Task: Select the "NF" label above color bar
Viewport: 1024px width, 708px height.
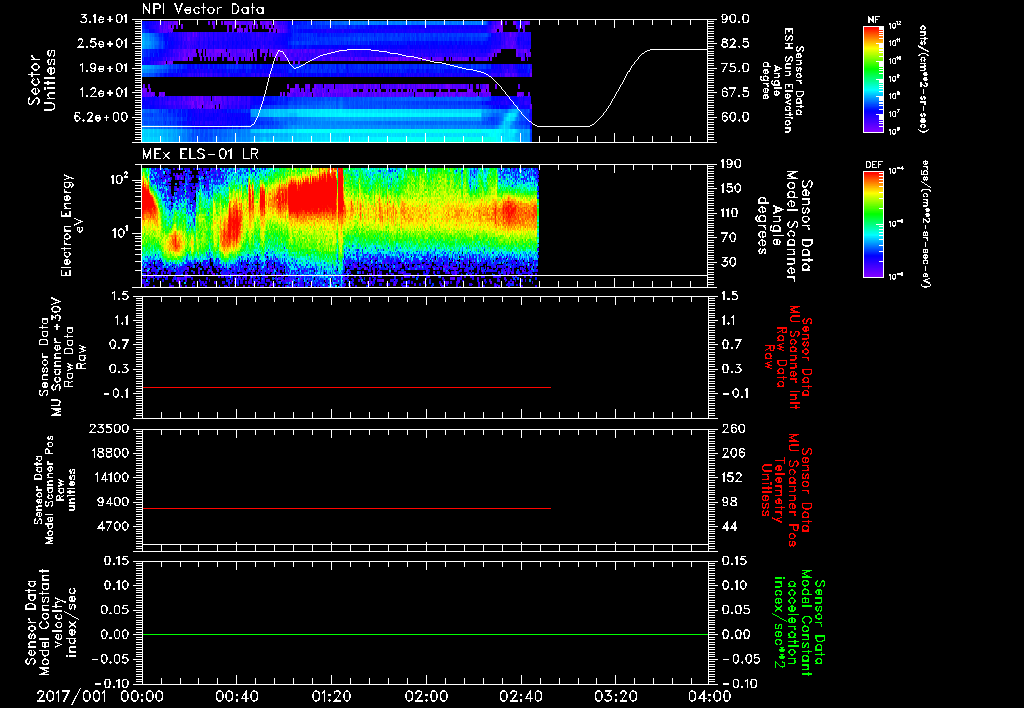Action: click(x=873, y=20)
